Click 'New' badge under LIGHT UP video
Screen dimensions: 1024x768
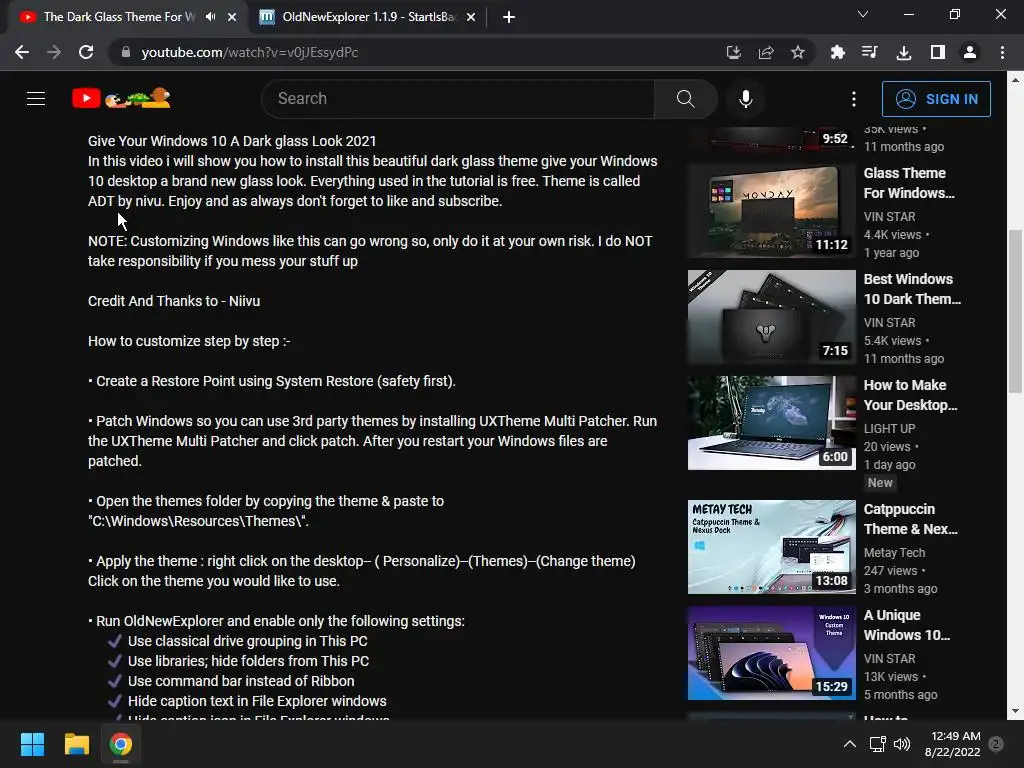[x=880, y=483]
